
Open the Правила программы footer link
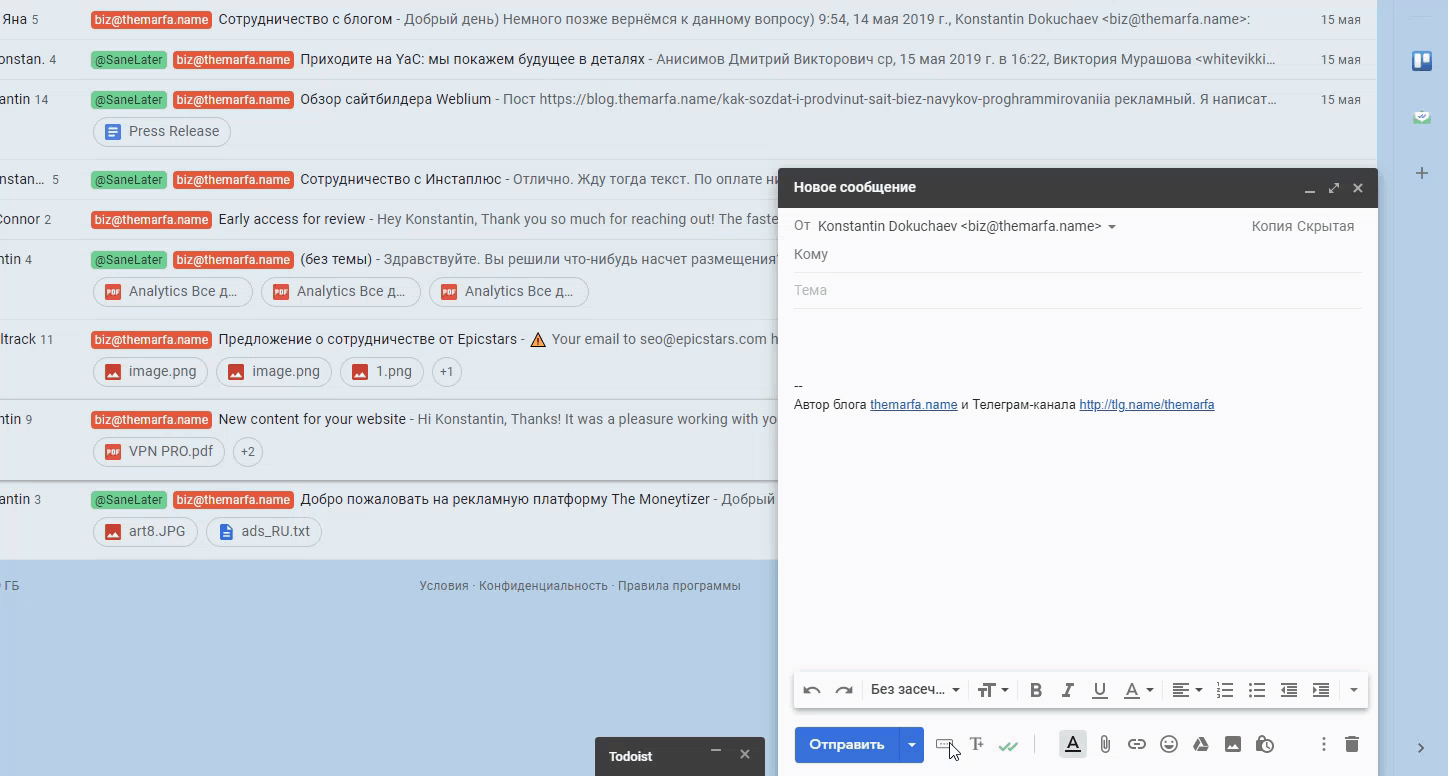coord(679,586)
